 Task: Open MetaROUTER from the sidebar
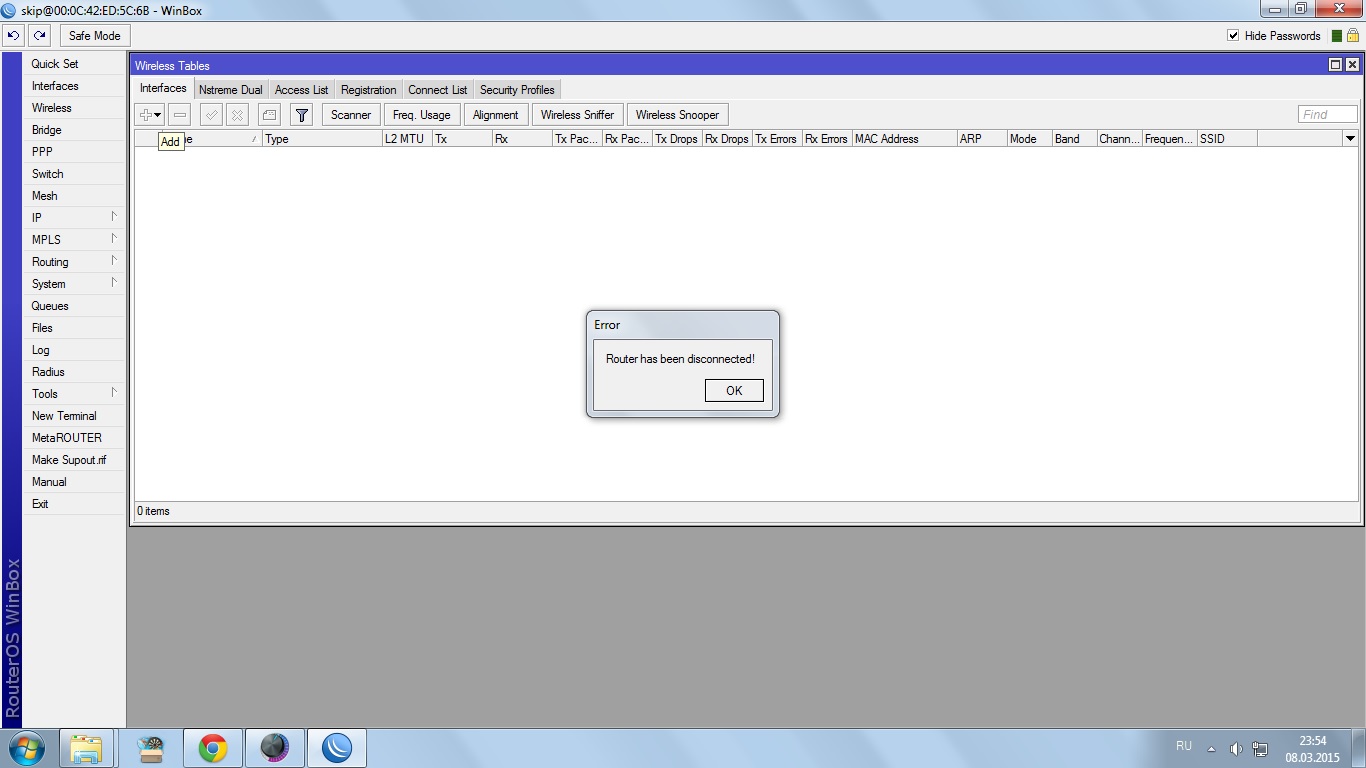coord(74,438)
